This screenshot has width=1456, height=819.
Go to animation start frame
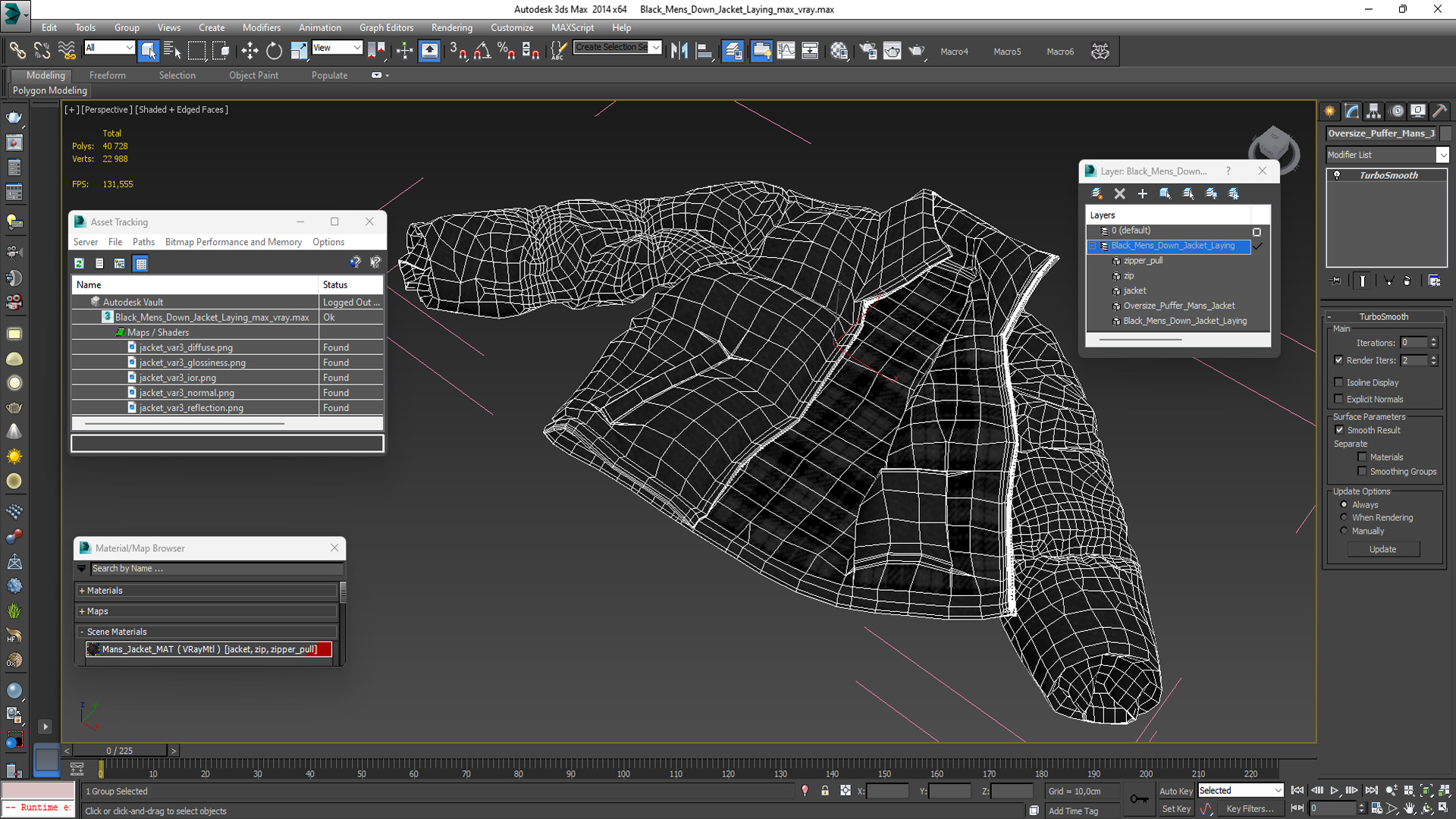pos(1298,790)
